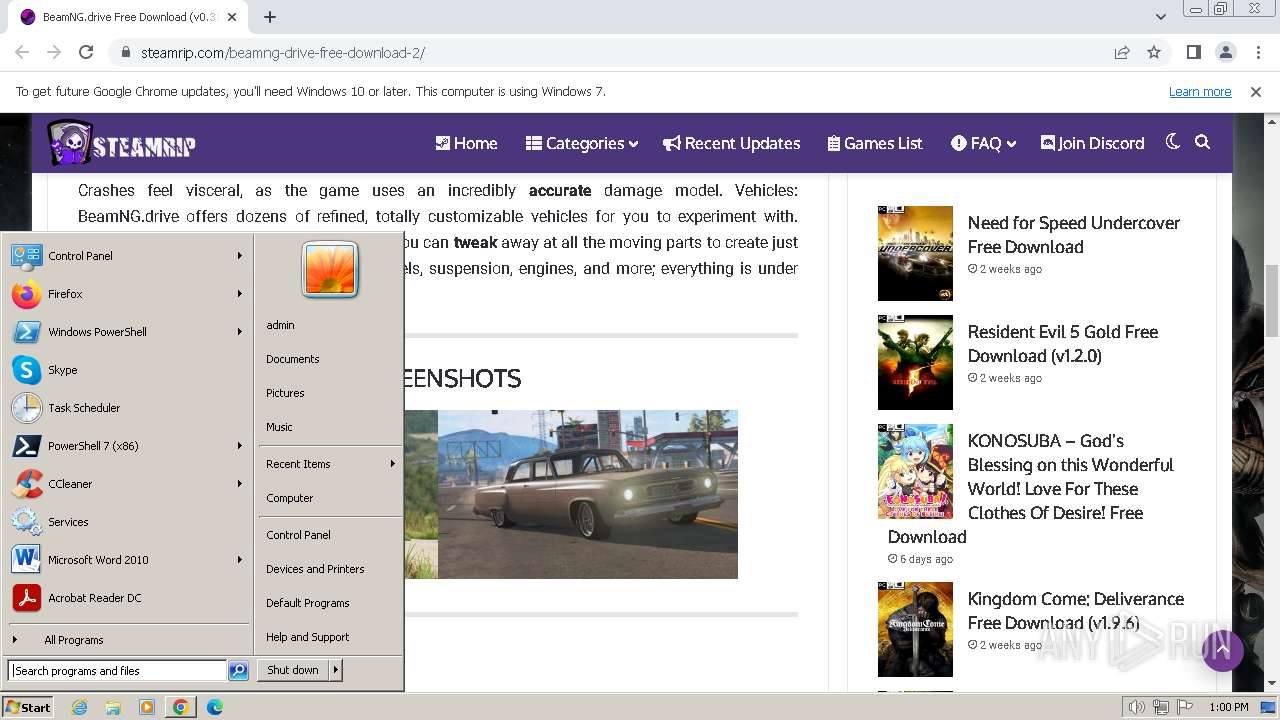The width and height of the screenshot is (1280, 720).
Task: Launch Microsoft Word 2010
Action: (x=127, y=560)
